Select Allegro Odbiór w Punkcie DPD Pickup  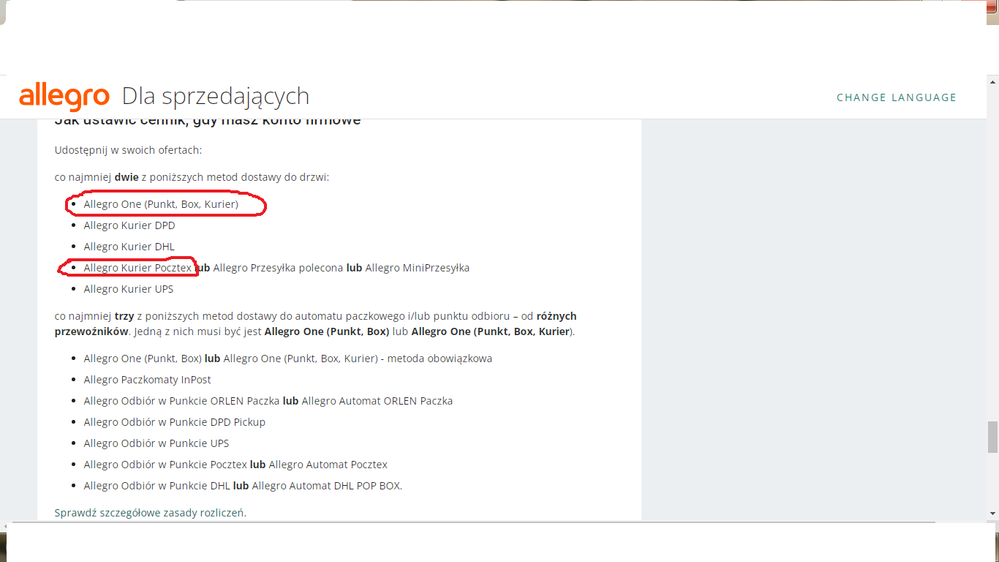(174, 422)
